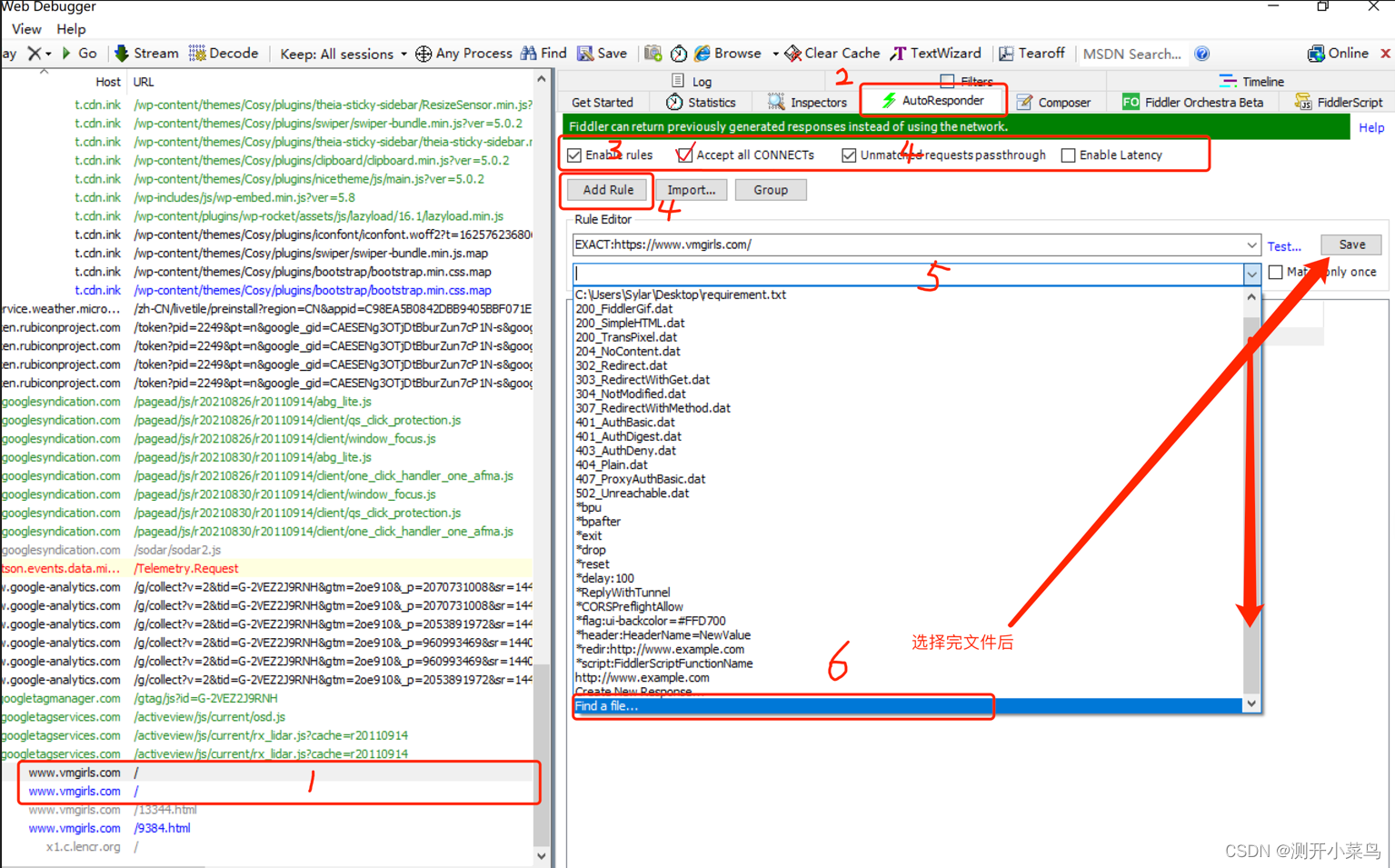Open the View menu

tap(26, 29)
